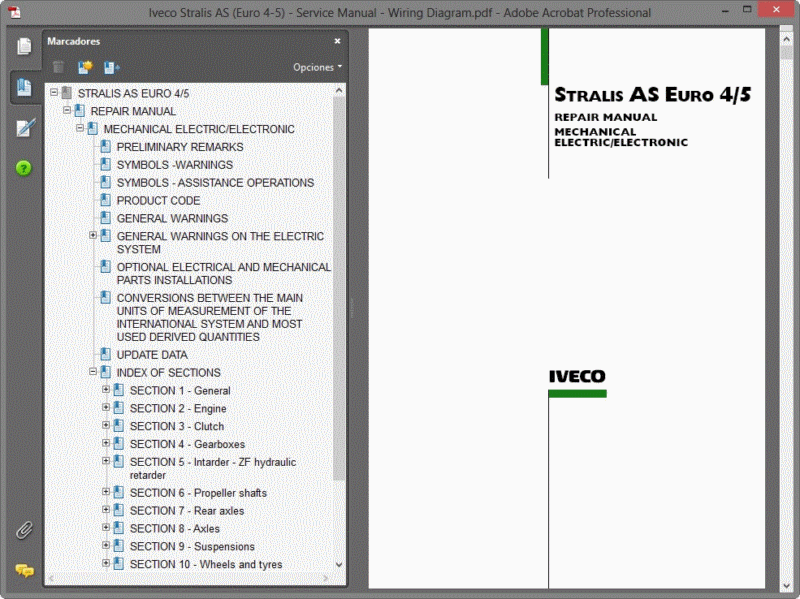The height and width of the screenshot is (599, 800).
Task: Jump to the UPDATE DATA bookmark
Action: [152, 355]
